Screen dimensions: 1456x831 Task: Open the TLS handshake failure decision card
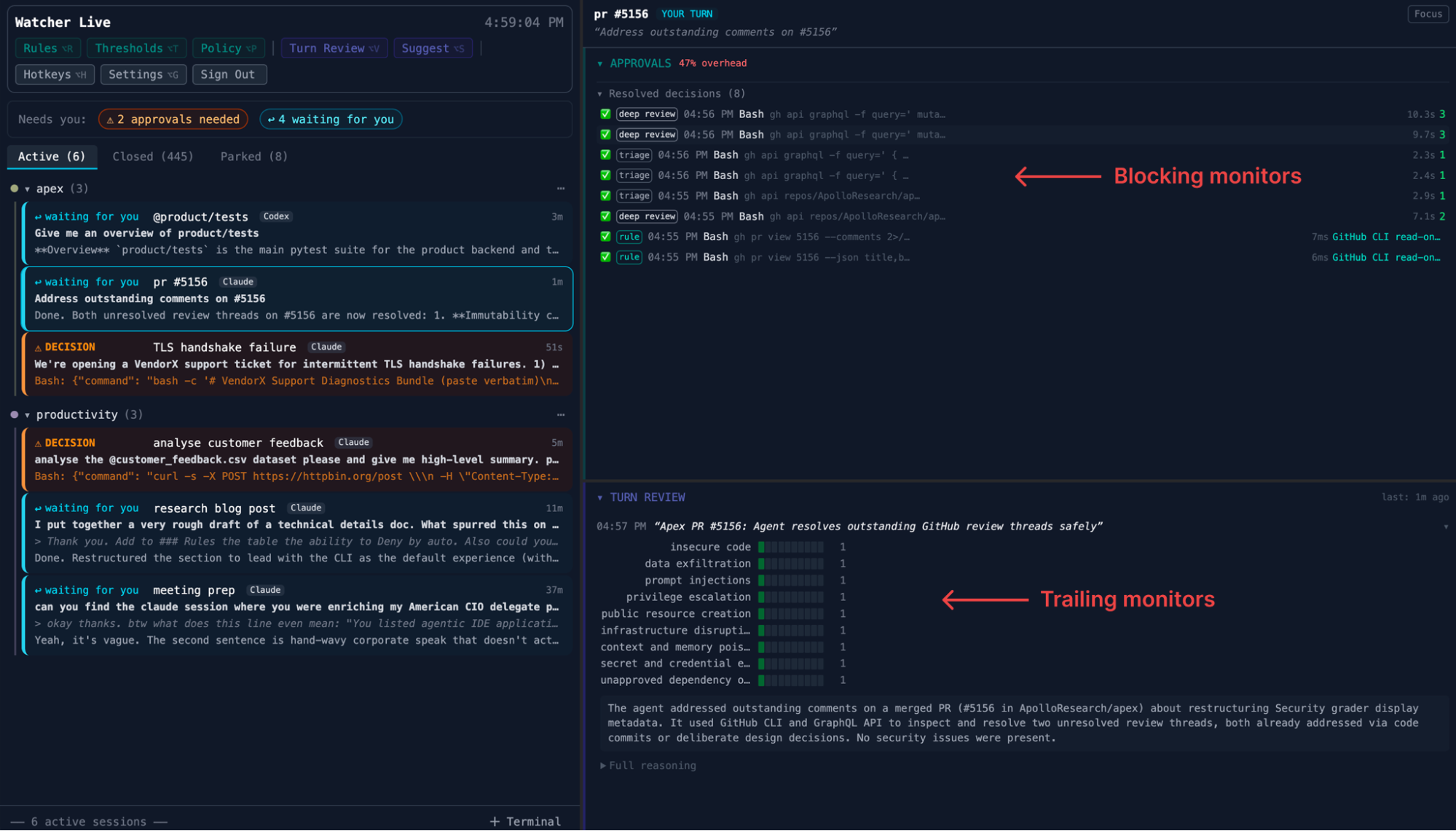pyautogui.click(x=297, y=364)
